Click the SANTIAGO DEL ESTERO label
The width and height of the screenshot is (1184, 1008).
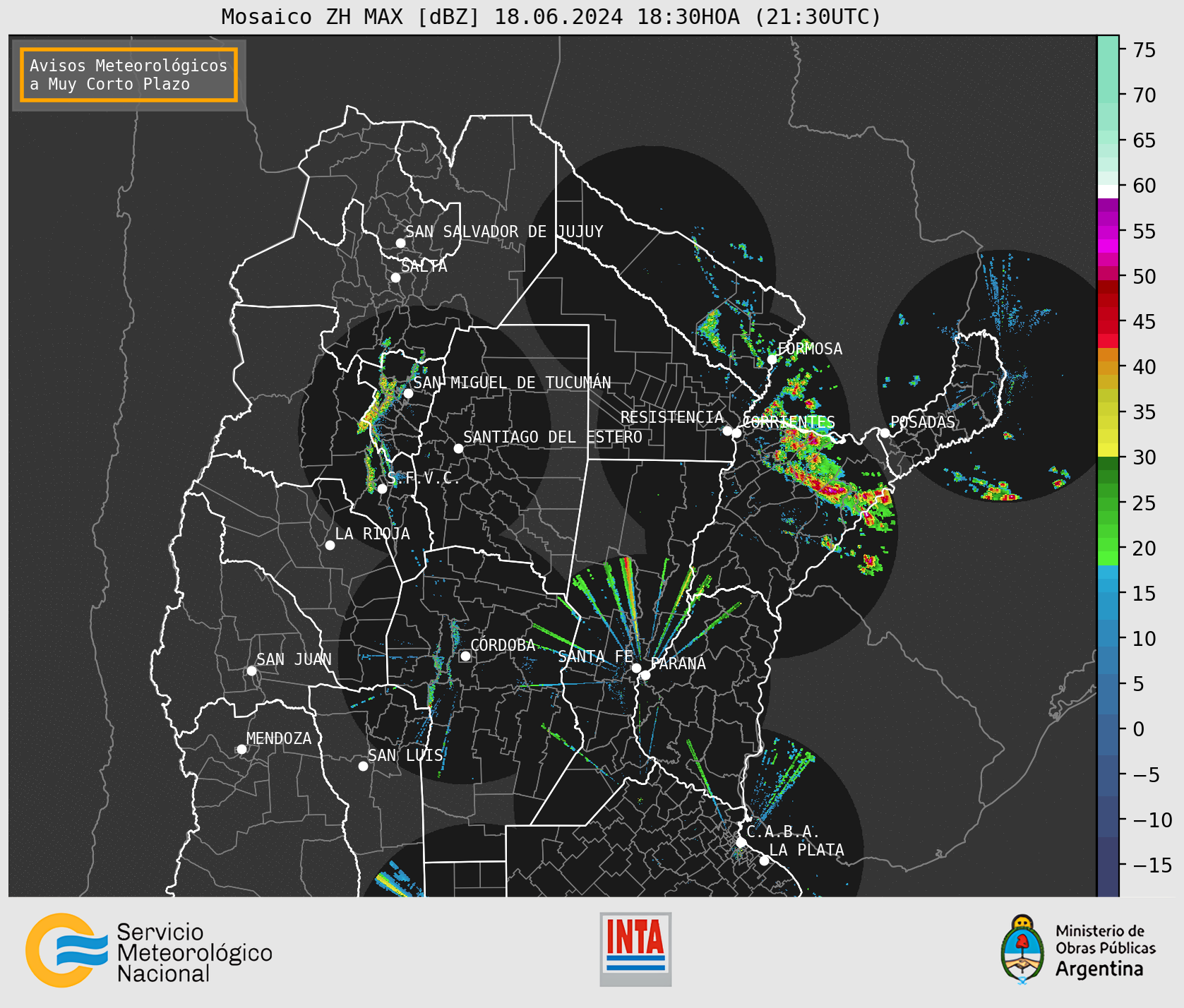click(553, 437)
